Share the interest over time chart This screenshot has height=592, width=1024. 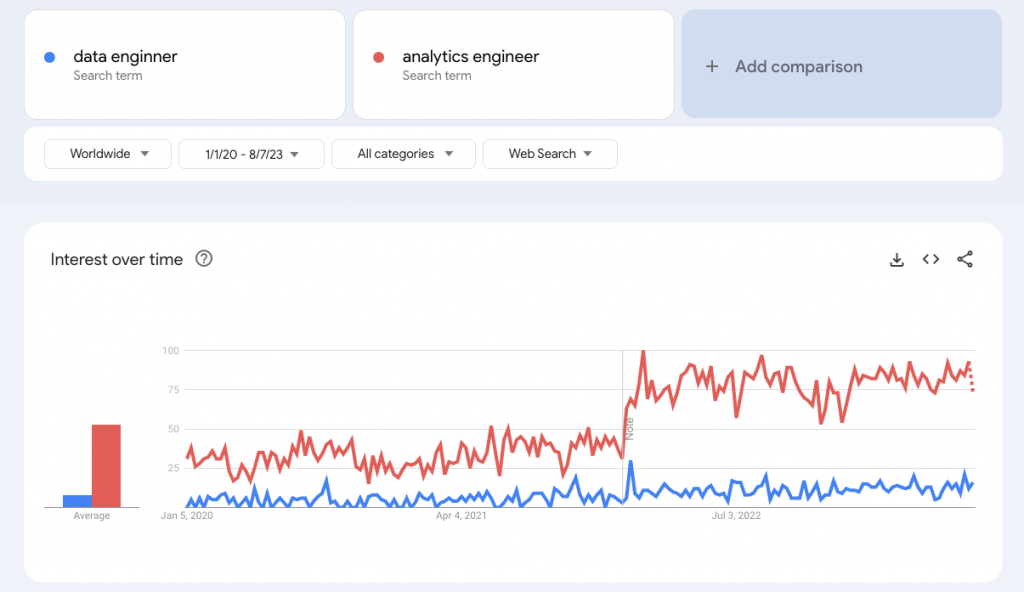tap(965, 260)
